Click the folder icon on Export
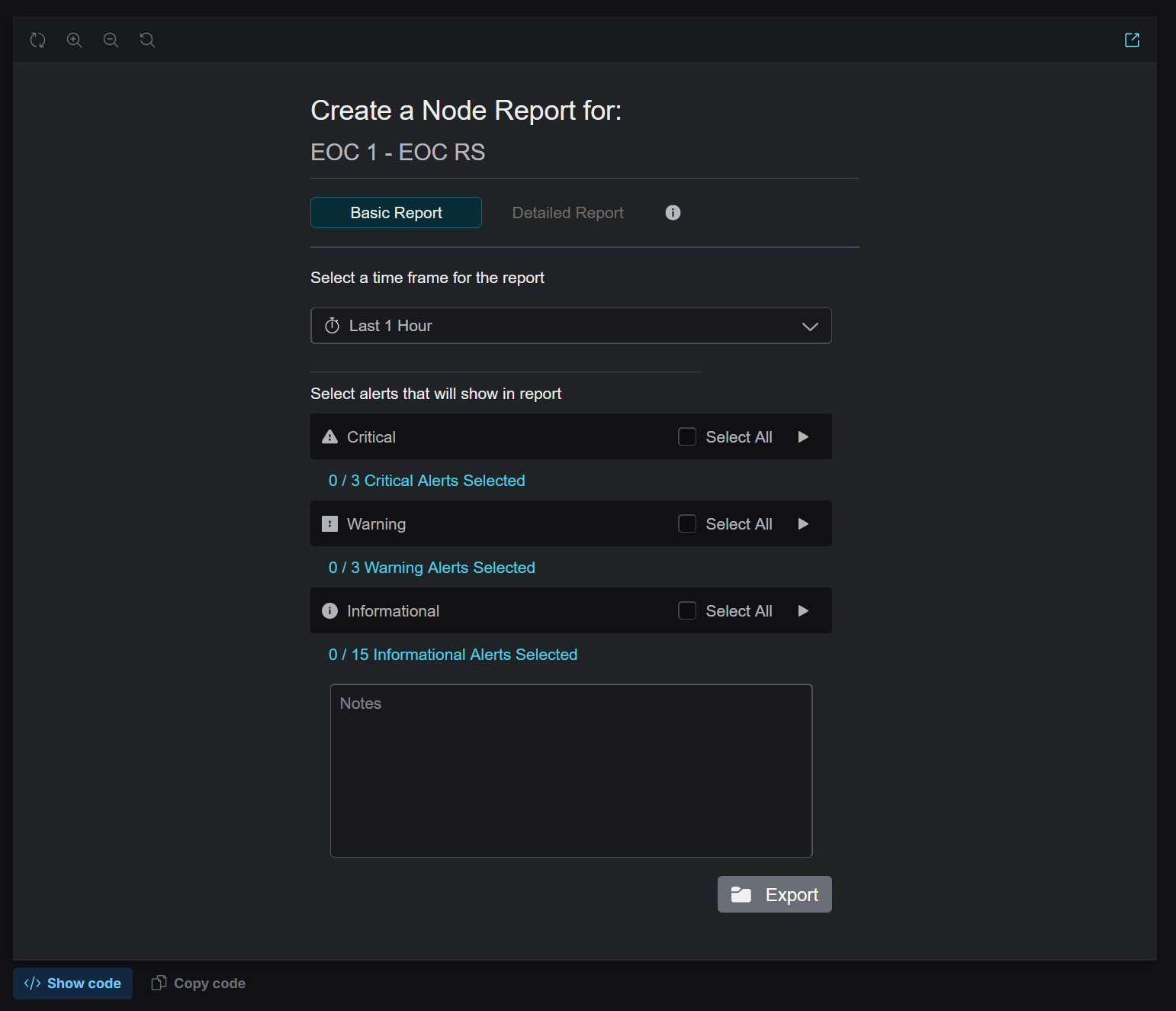This screenshot has height=1011, width=1176. (x=741, y=894)
